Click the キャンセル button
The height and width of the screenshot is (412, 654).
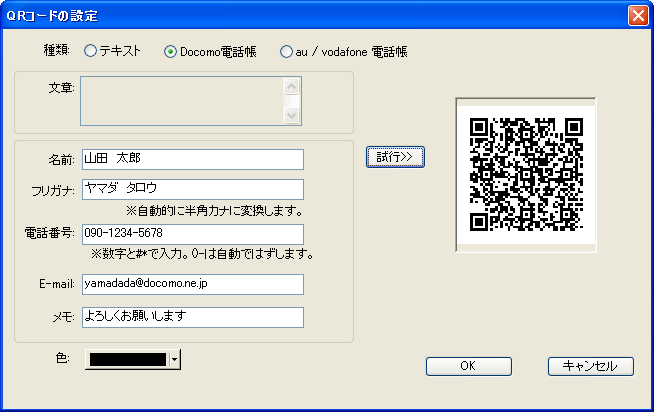591,366
